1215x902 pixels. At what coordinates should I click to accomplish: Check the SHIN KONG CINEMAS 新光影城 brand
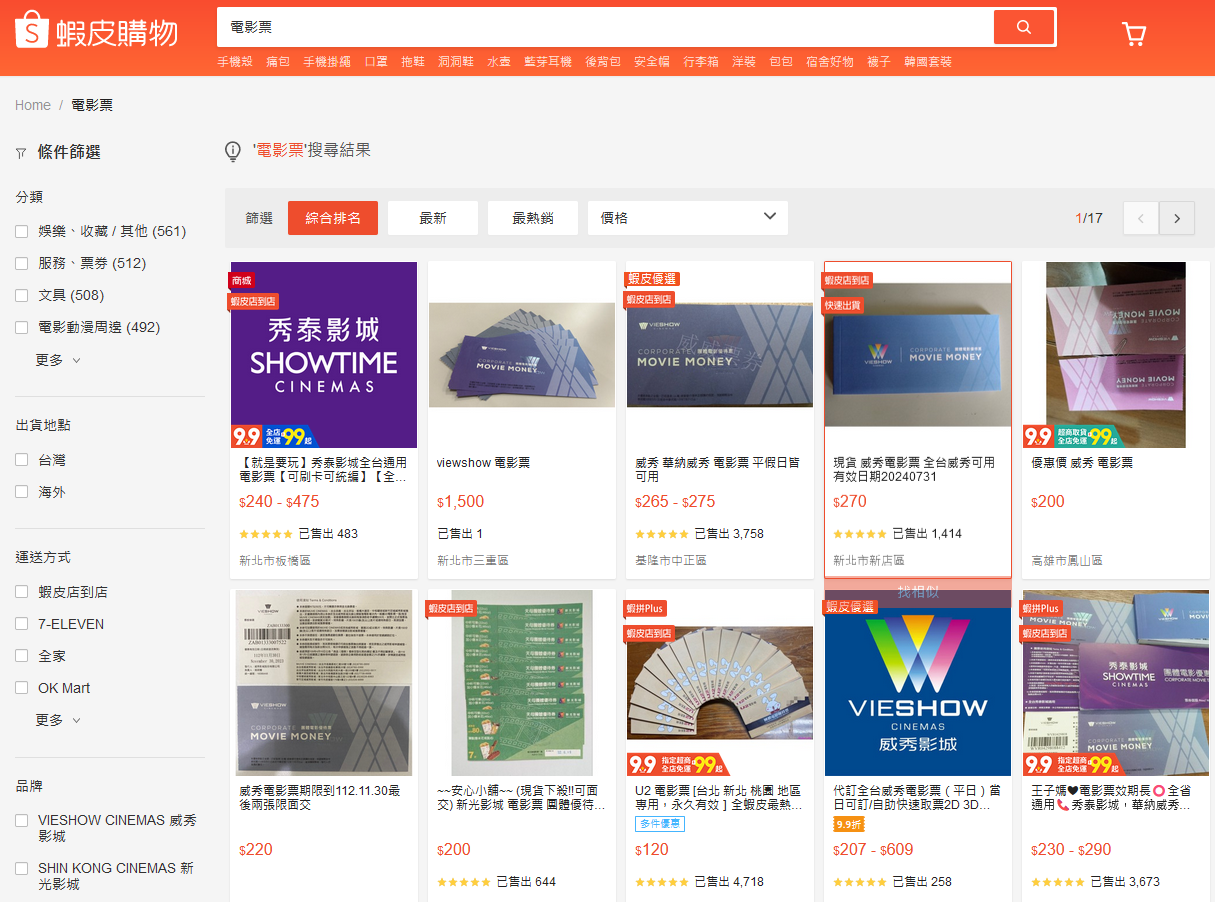(x=21, y=868)
